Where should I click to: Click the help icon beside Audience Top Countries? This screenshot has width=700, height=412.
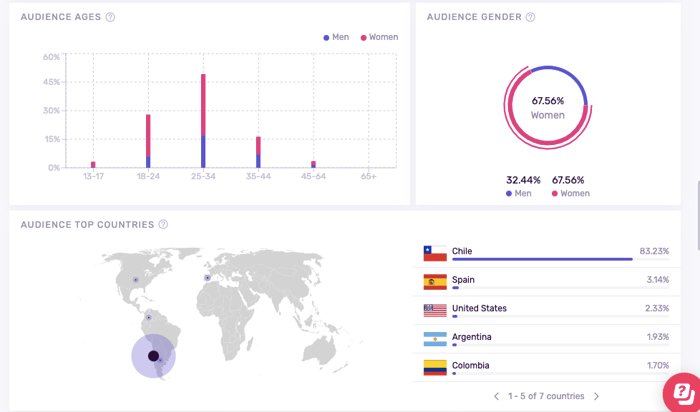click(x=163, y=225)
